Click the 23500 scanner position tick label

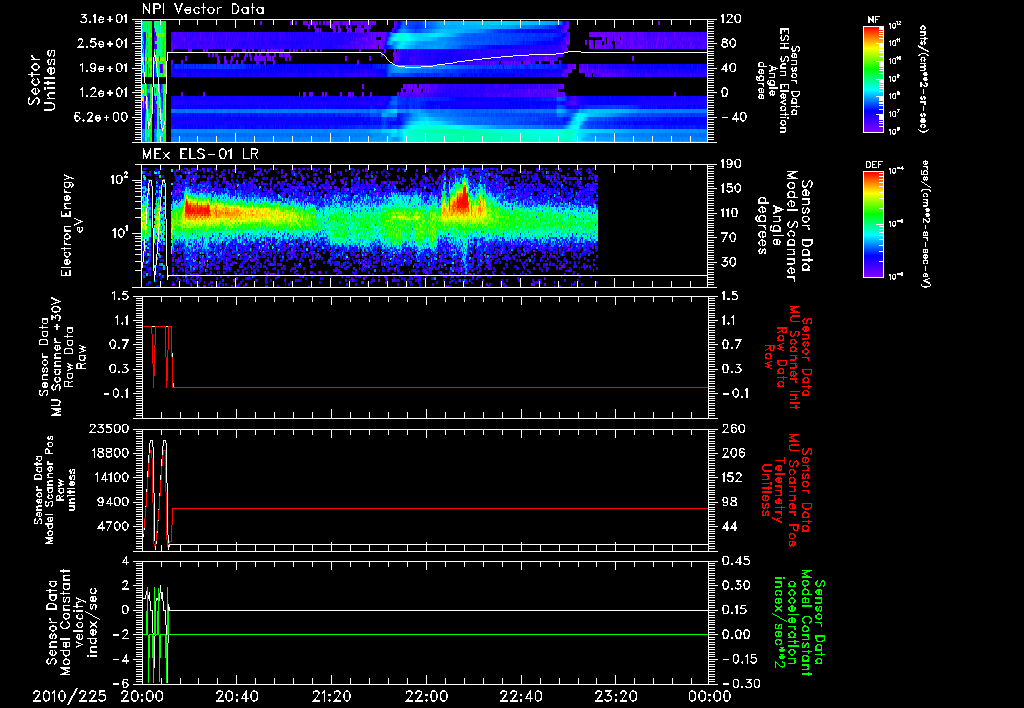coord(109,428)
